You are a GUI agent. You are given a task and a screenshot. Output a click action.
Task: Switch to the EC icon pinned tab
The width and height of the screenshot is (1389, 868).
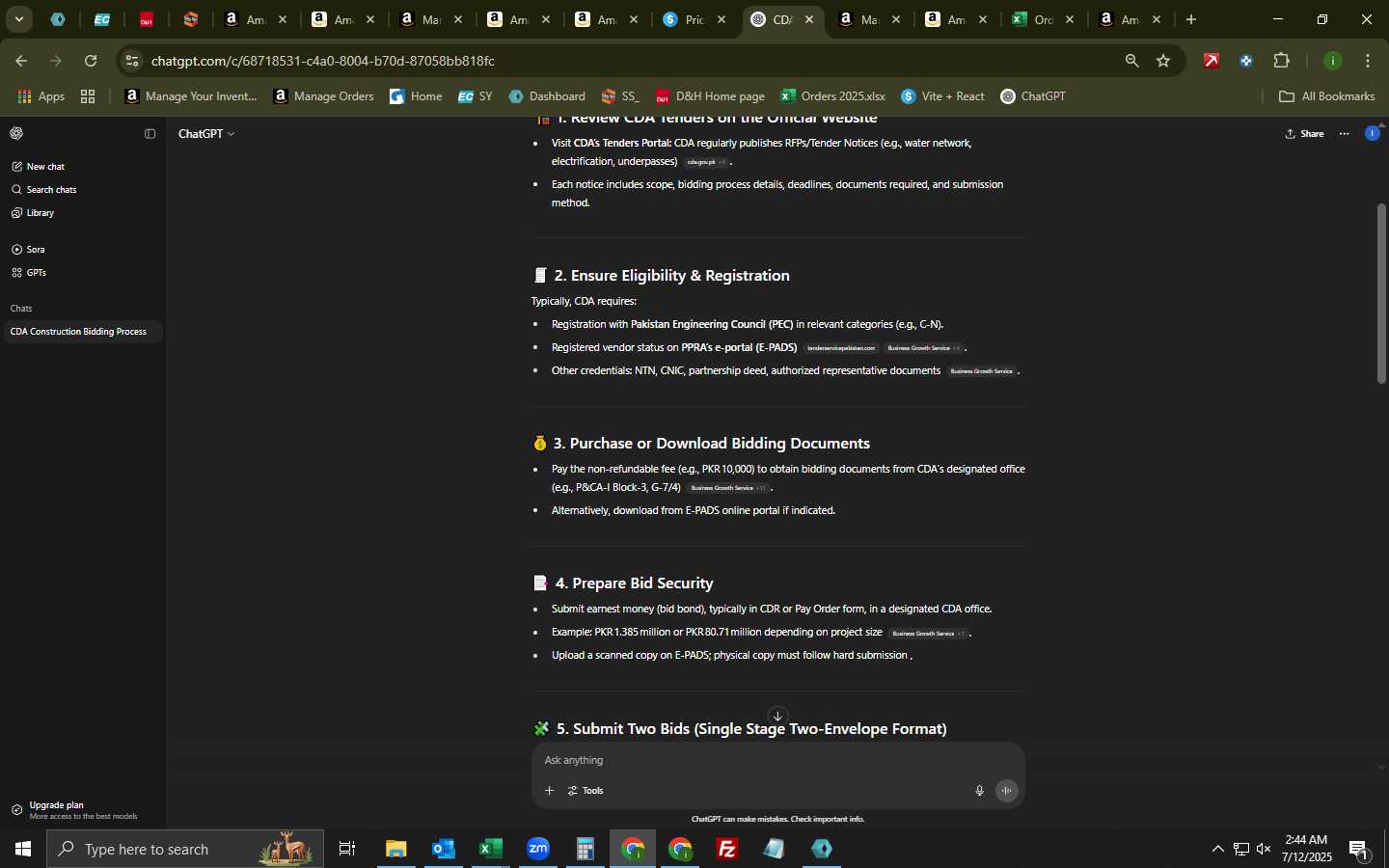[102, 19]
